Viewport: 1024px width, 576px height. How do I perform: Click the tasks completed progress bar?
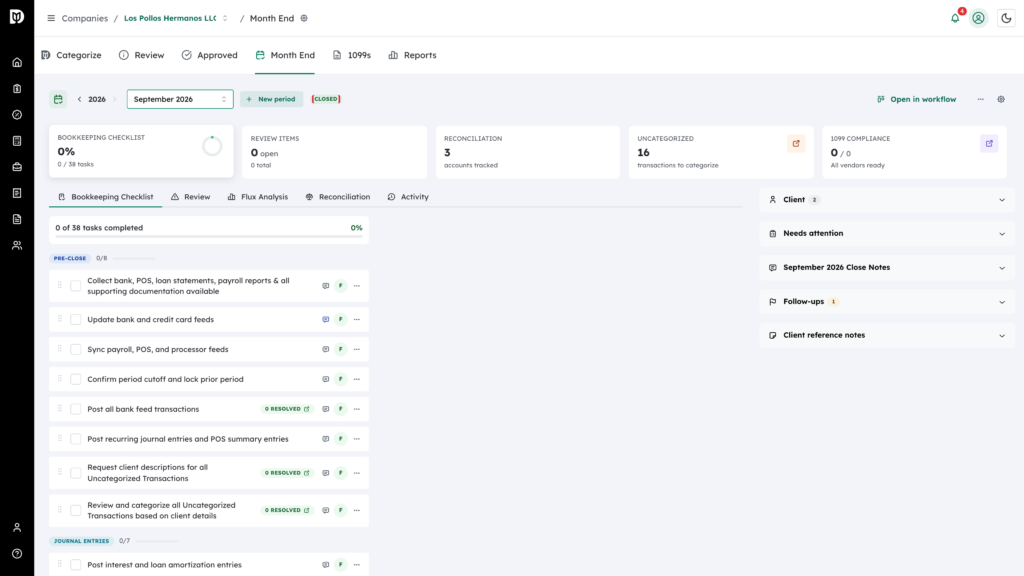click(x=209, y=236)
